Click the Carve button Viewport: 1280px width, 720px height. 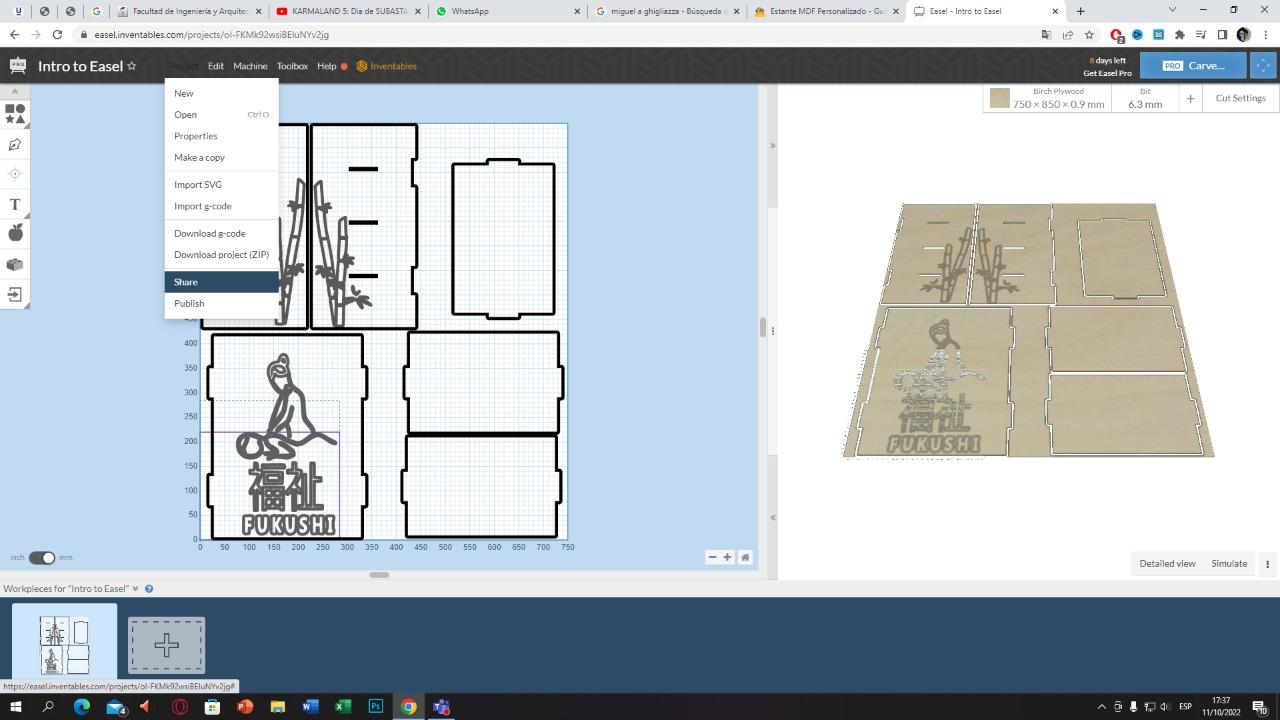[1193, 66]
